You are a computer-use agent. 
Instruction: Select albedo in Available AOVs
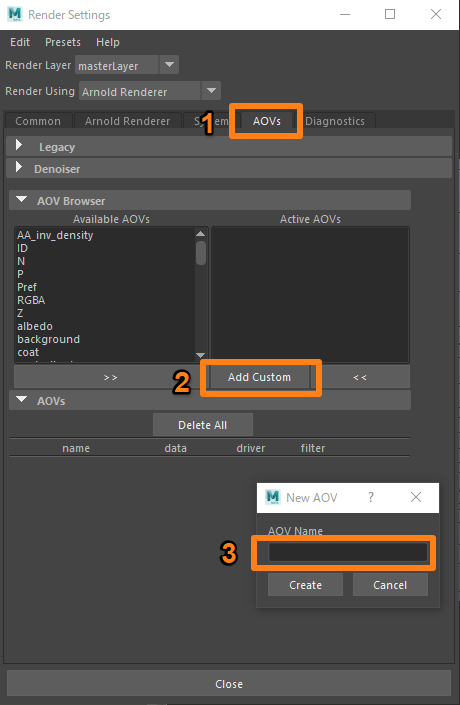[x=35, y=326]
